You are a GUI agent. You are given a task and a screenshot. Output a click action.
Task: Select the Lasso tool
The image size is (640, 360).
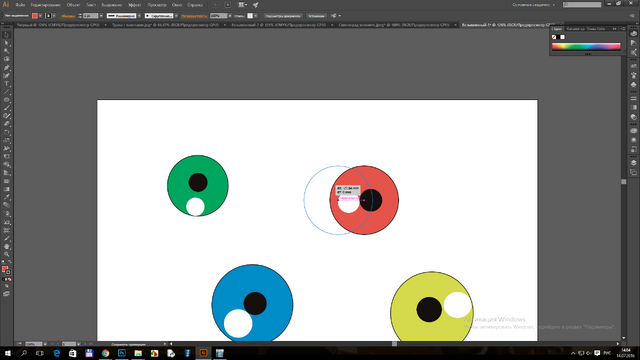(x=6, y=60)
